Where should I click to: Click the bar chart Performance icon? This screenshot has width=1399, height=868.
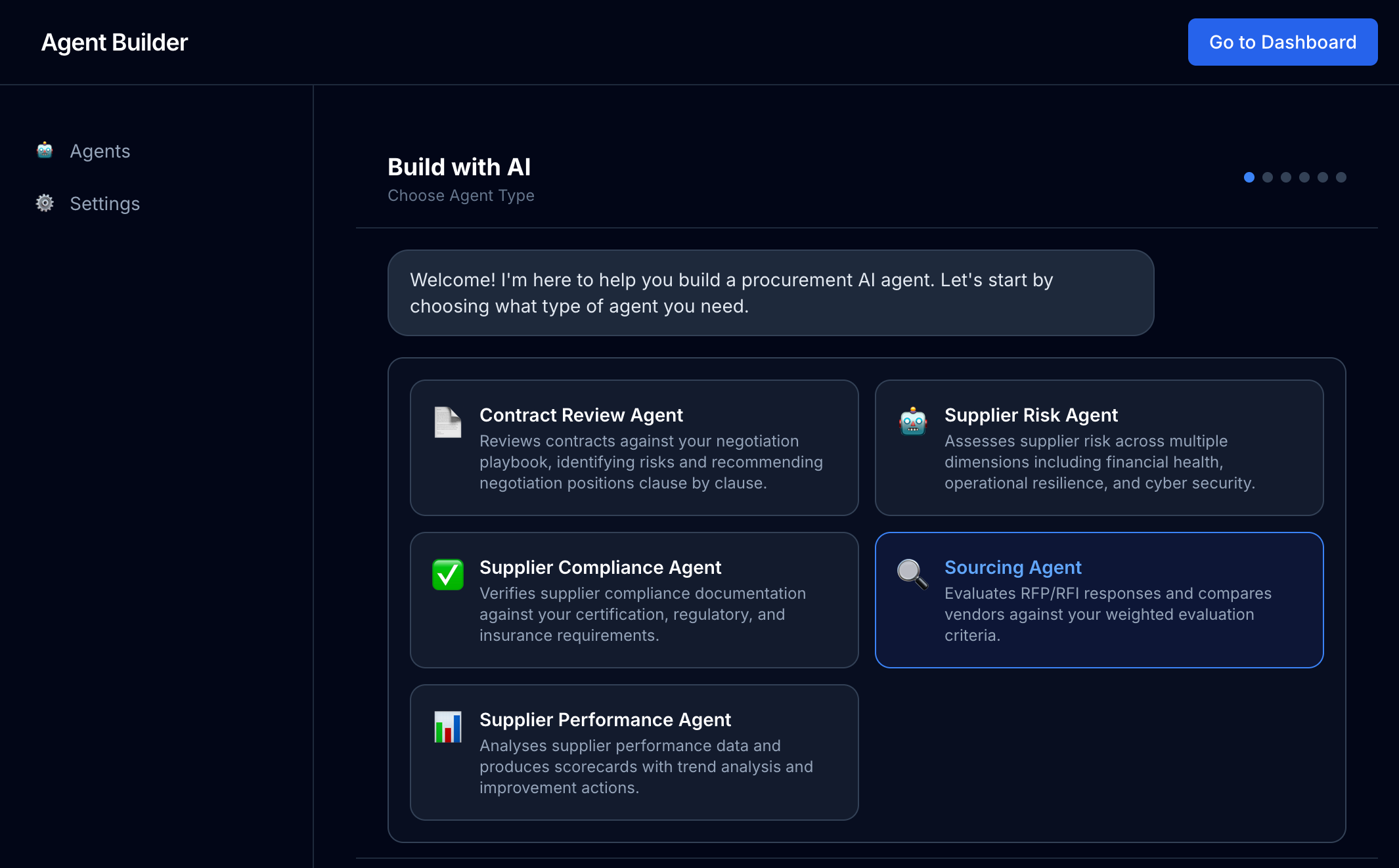pos(448,727)
